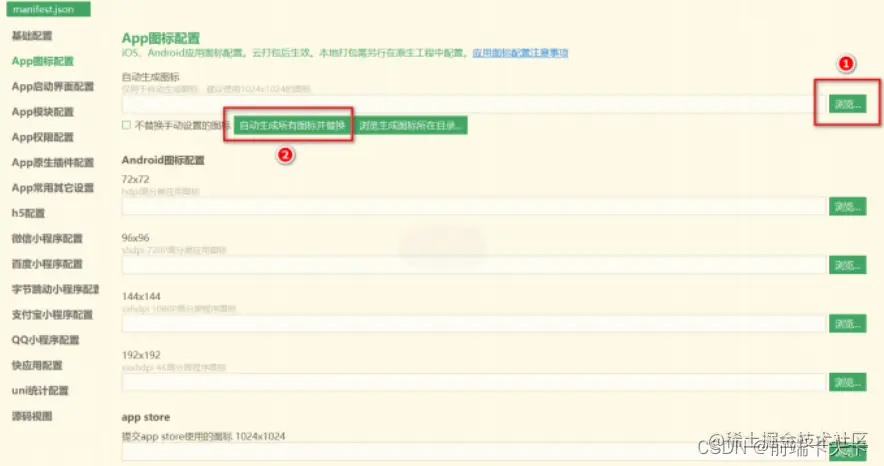Screen dimensions: 884x466
Task: Browse for the 72x72 Android icon
Action: (847, 206)
